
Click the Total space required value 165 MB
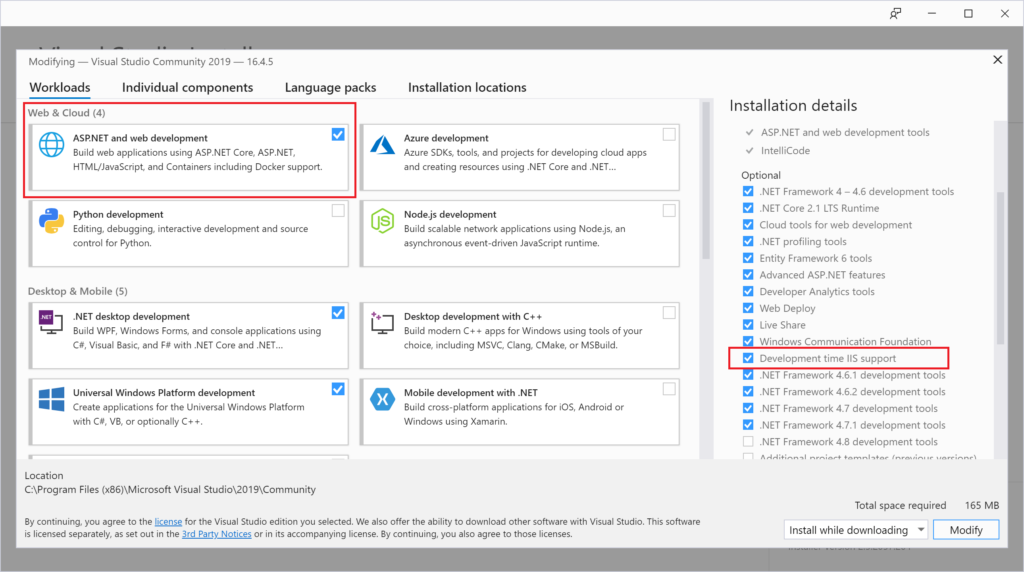click(x=982, y=505)
